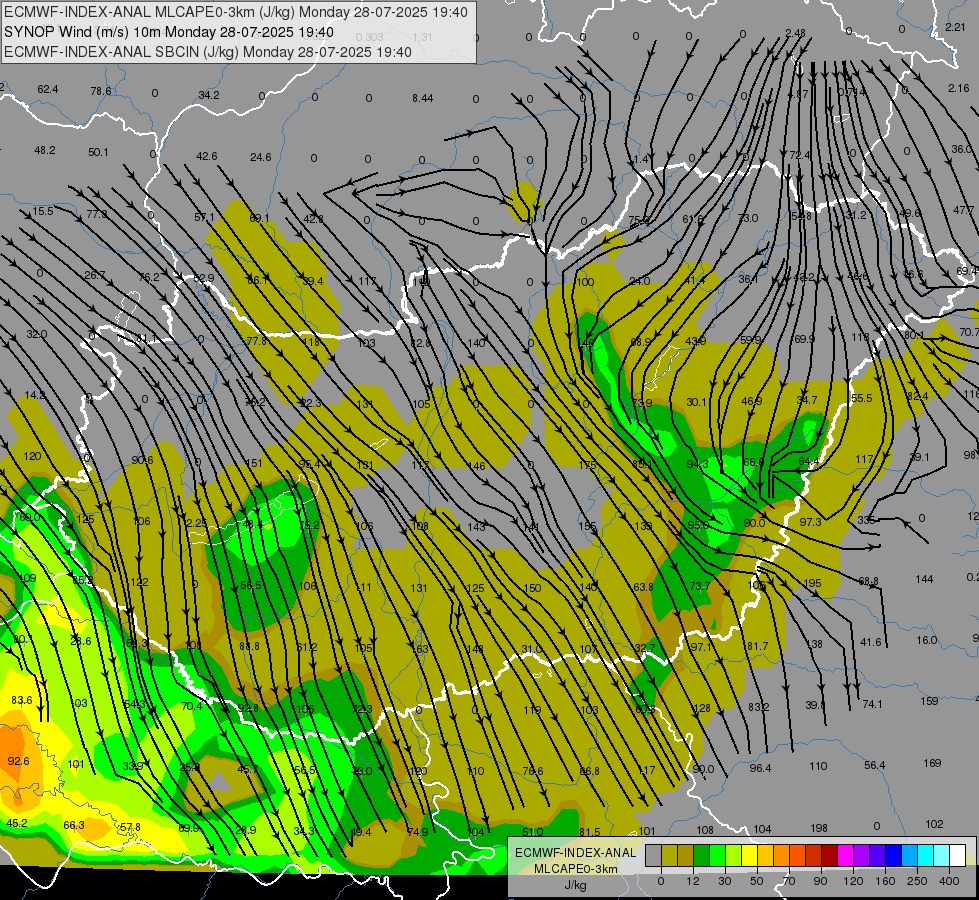Click the legend tick label 50
This screenshot has height=900, width=979.
(757, 881)
